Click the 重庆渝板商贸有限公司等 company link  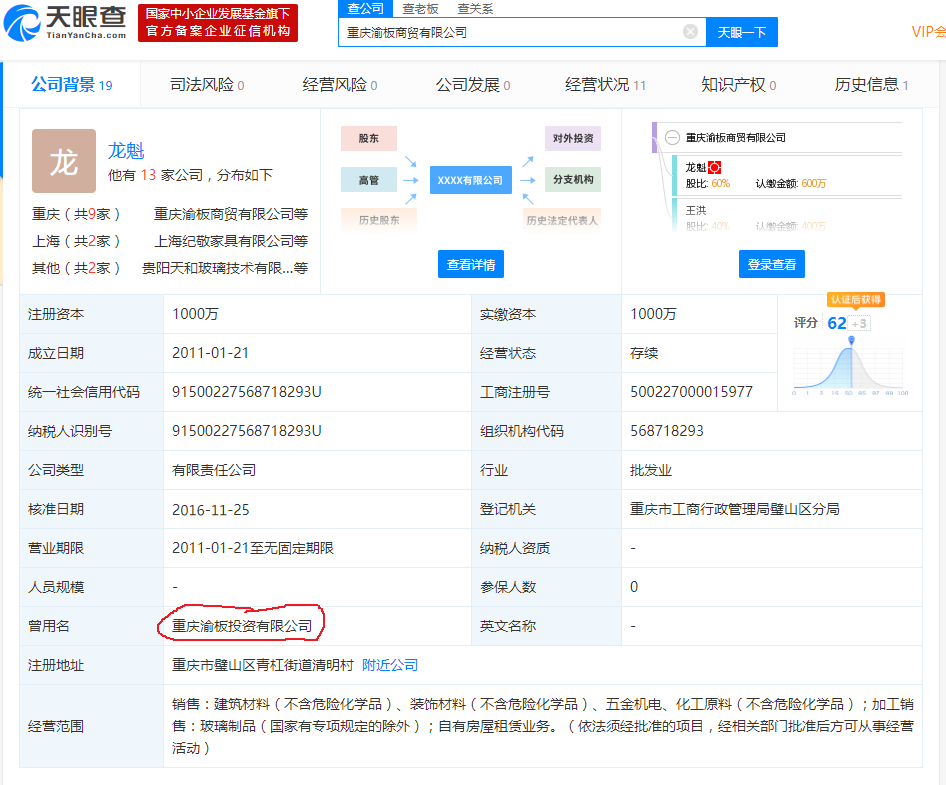(231, 214)
